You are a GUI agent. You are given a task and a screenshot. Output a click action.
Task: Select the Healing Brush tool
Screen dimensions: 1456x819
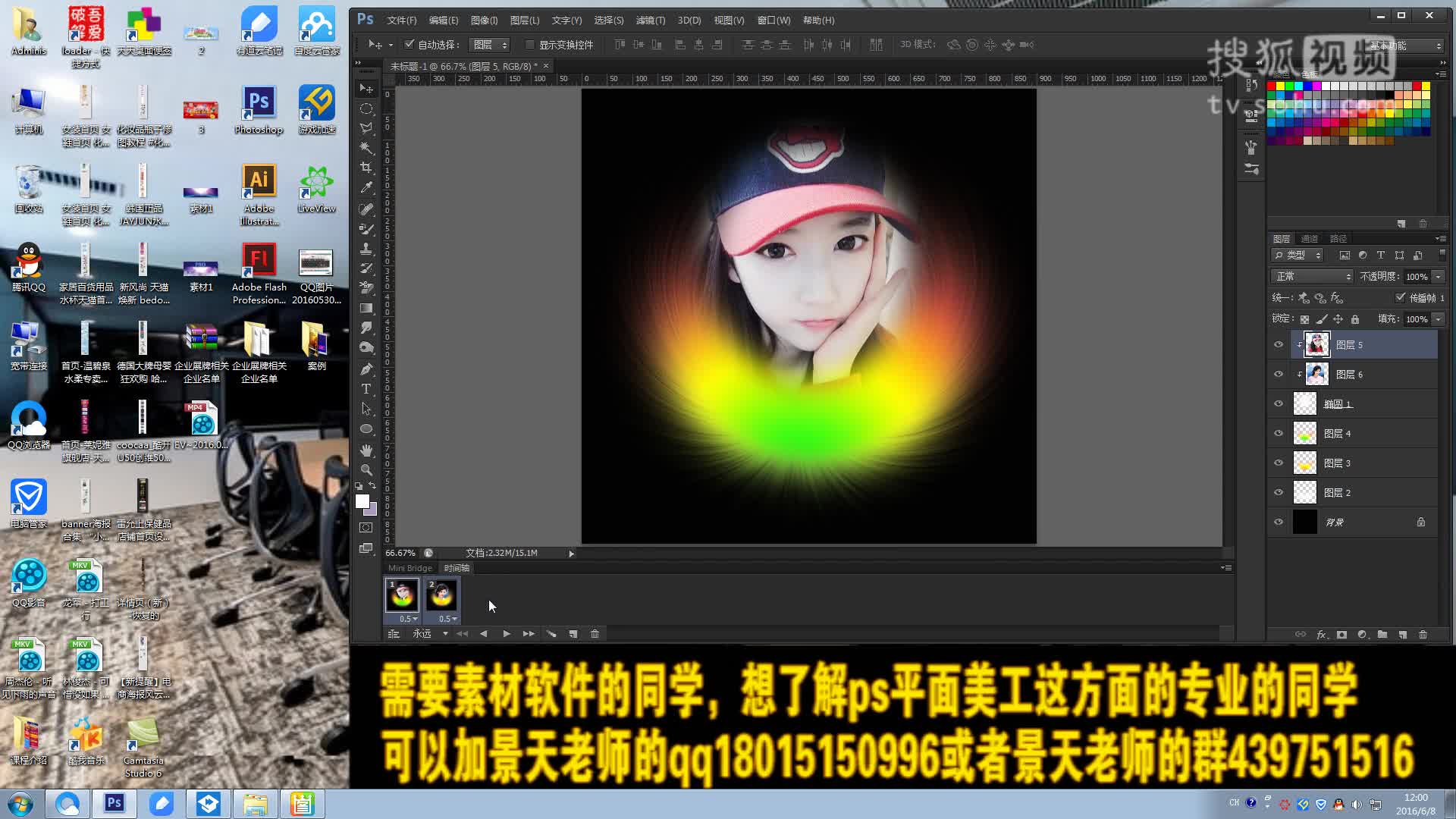[x=366, y=209]
